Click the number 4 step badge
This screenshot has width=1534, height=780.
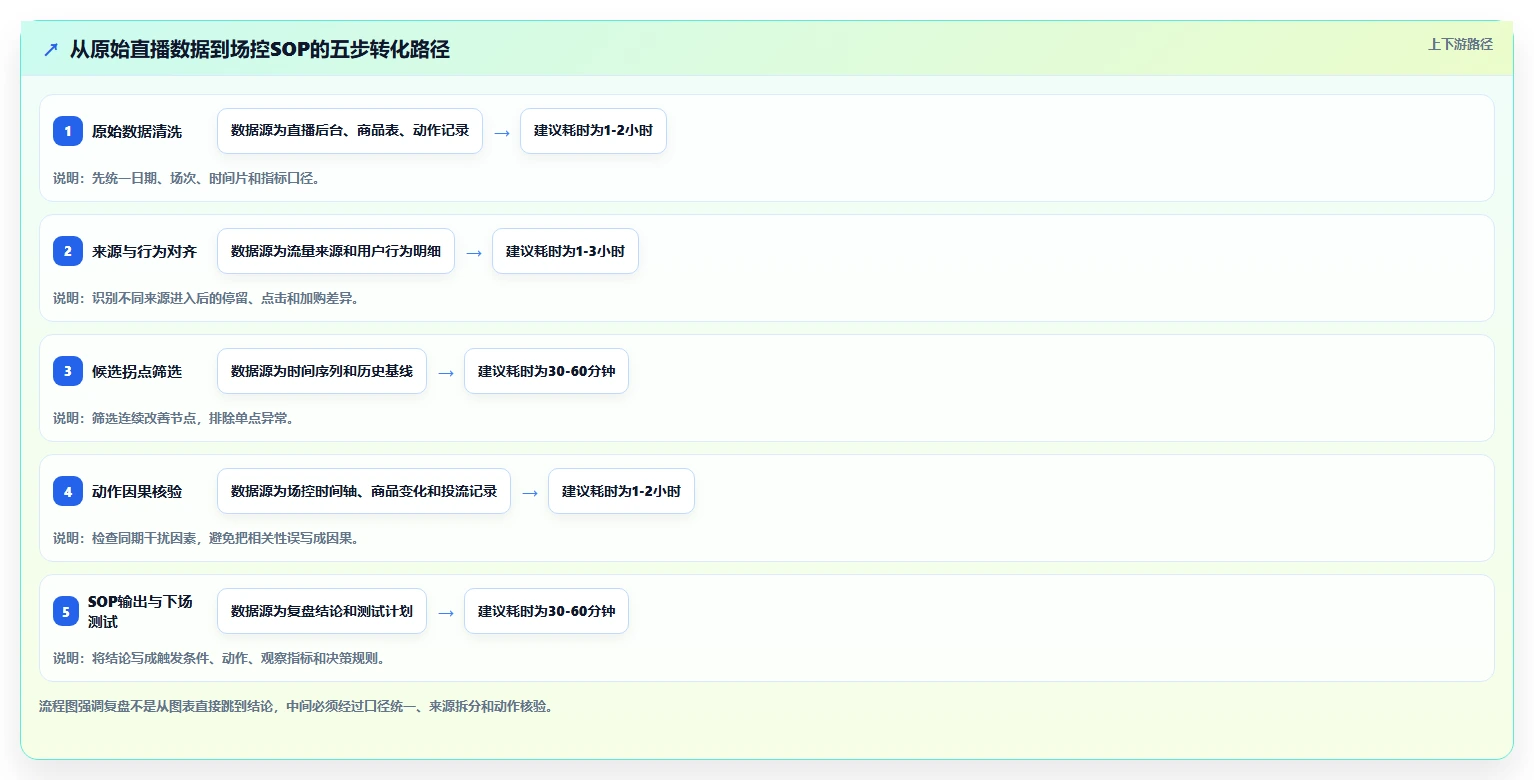[68, 491]
